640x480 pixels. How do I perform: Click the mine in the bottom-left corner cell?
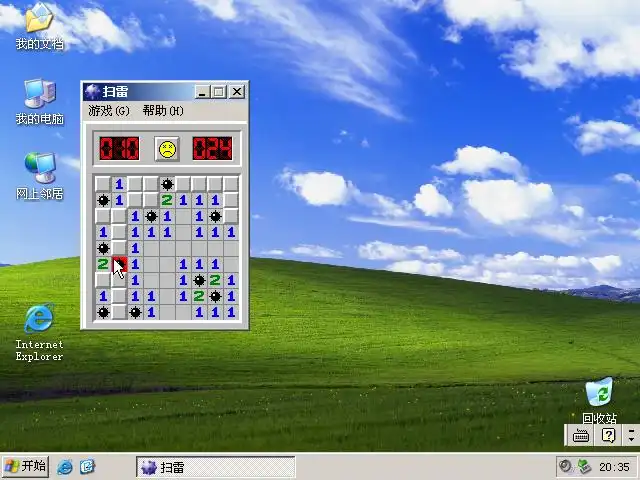click(103, 313)
